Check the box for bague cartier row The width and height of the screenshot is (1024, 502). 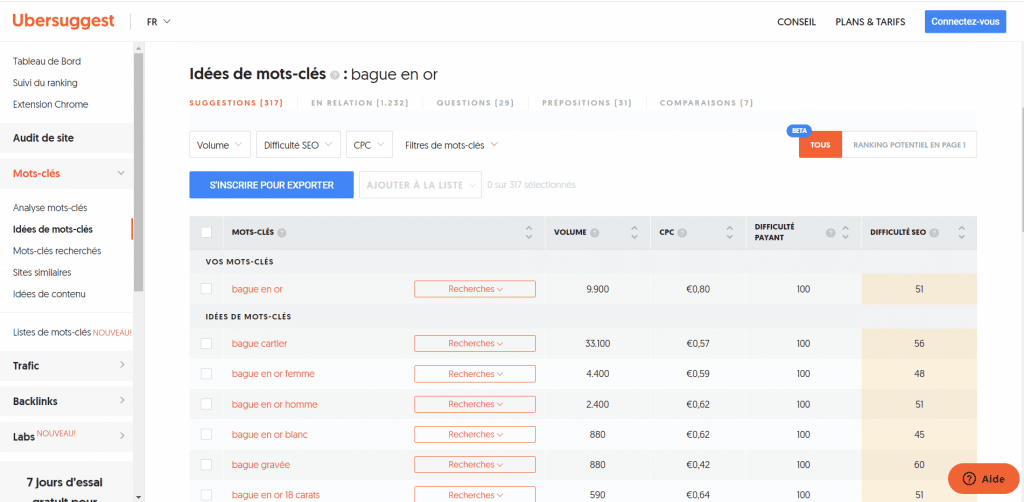pyautogui.click(x=206, y=343)
